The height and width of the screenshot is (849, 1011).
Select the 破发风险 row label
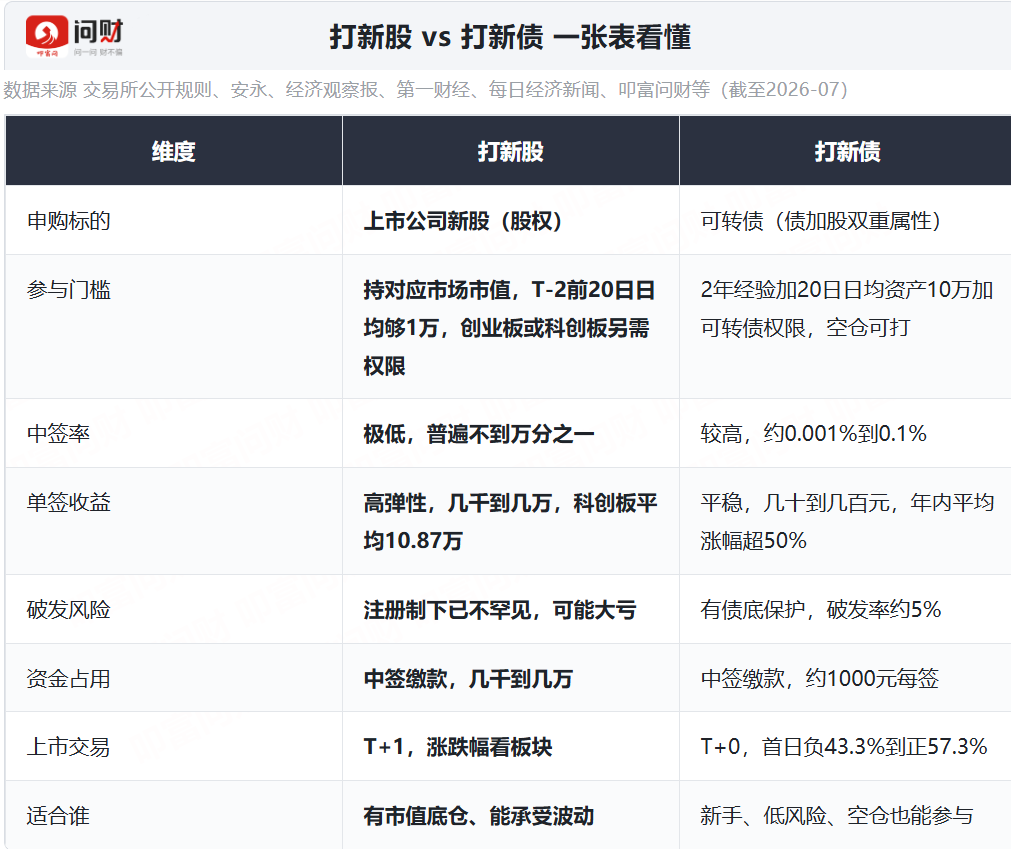pyautogui.click(x=68, y=610)
